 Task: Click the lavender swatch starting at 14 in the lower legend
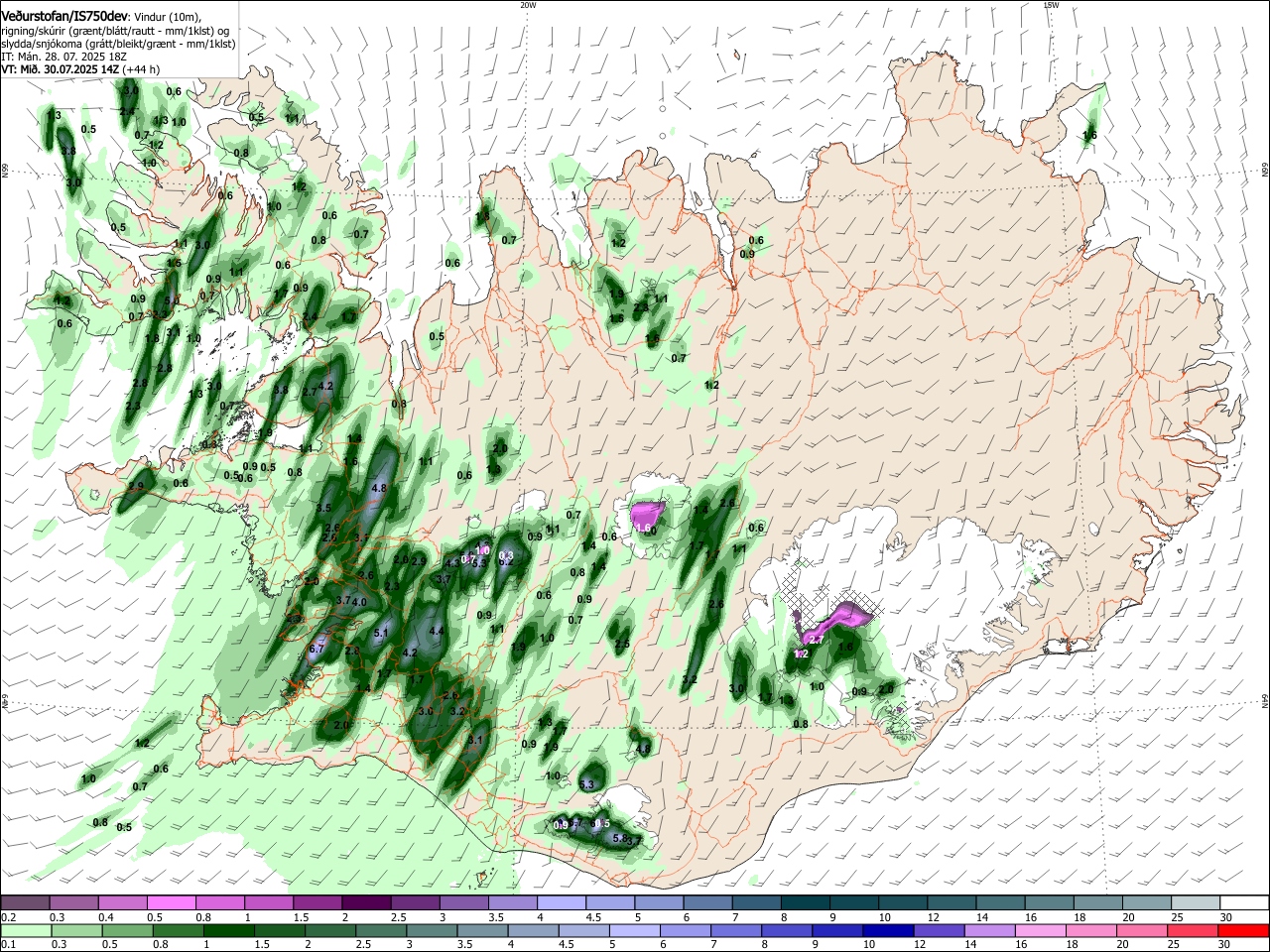(990, 930)
